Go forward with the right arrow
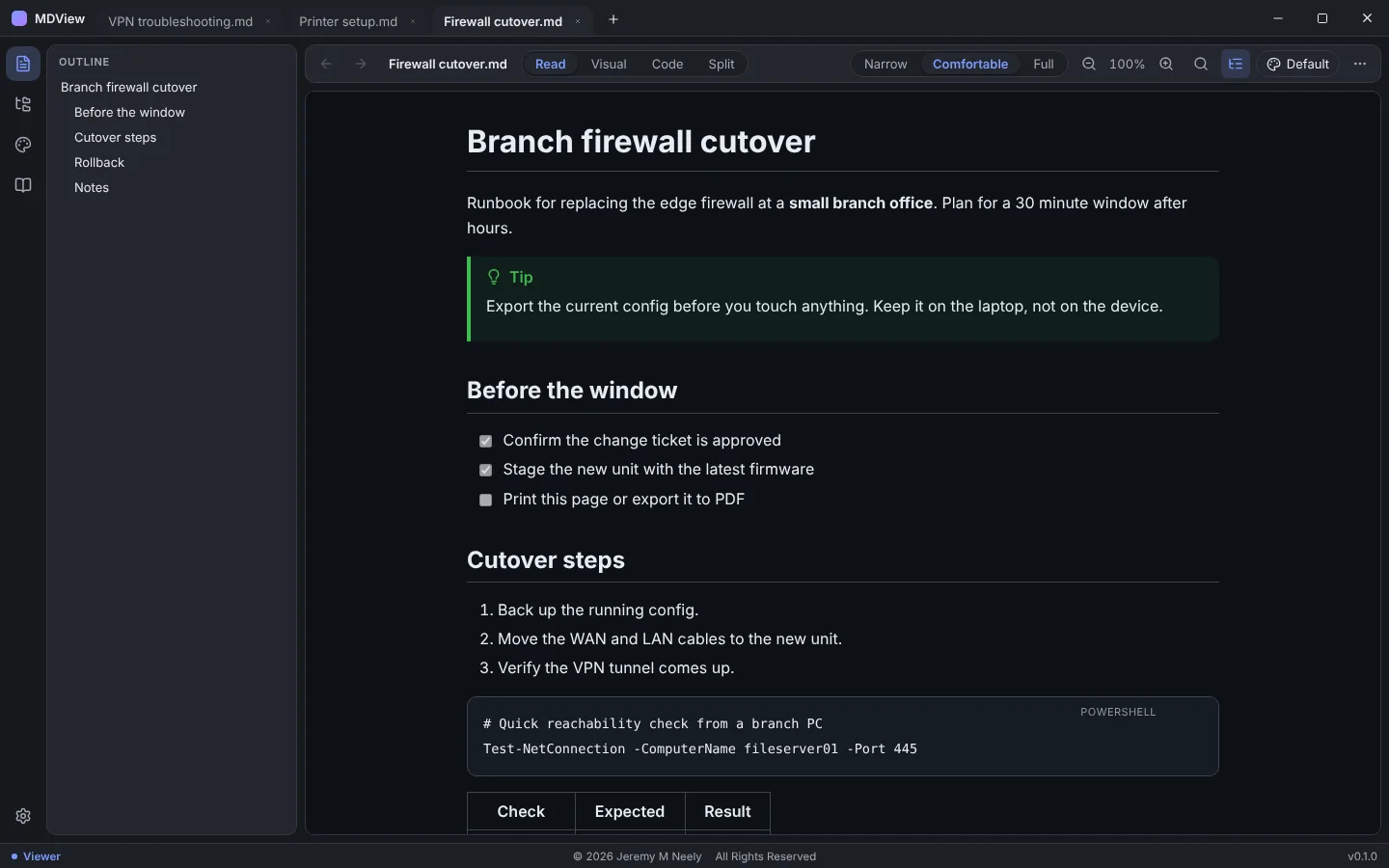1389x868 pixels. click(361, 64)
